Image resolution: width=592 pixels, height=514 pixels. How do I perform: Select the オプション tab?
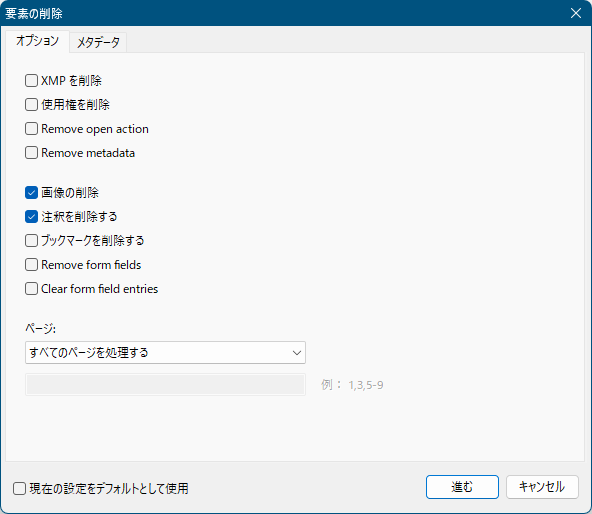click(37, 41)
